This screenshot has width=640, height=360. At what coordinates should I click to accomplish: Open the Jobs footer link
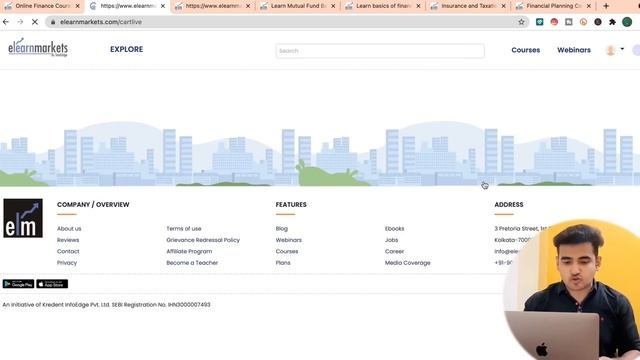391,240
